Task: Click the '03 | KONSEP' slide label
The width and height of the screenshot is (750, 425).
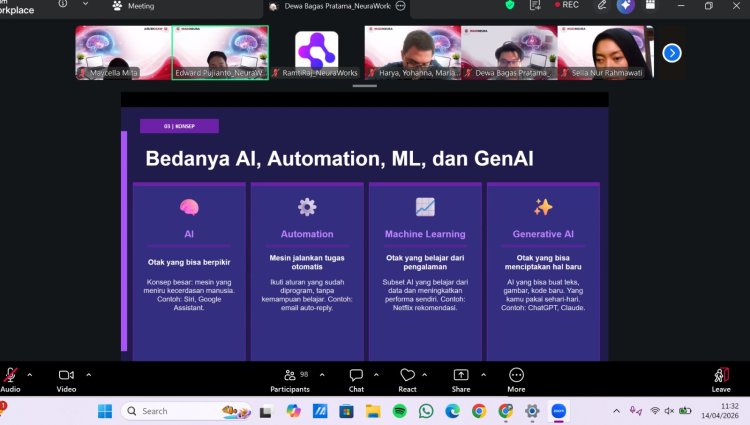Action: point(179,126)
